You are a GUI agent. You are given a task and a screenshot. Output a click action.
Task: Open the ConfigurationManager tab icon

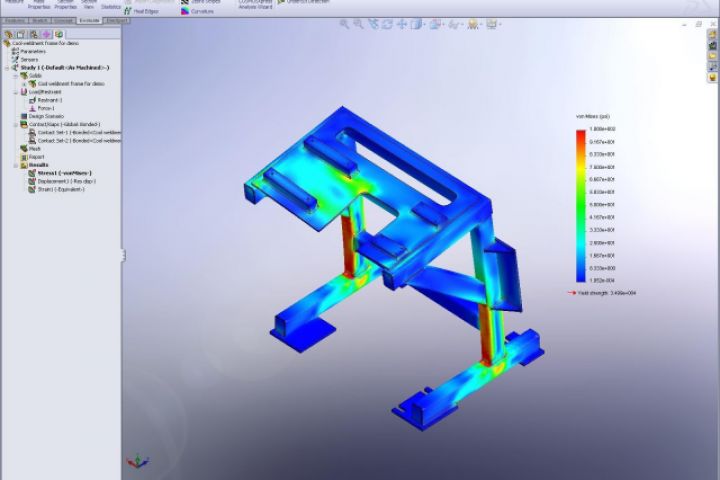pos(34,34)
